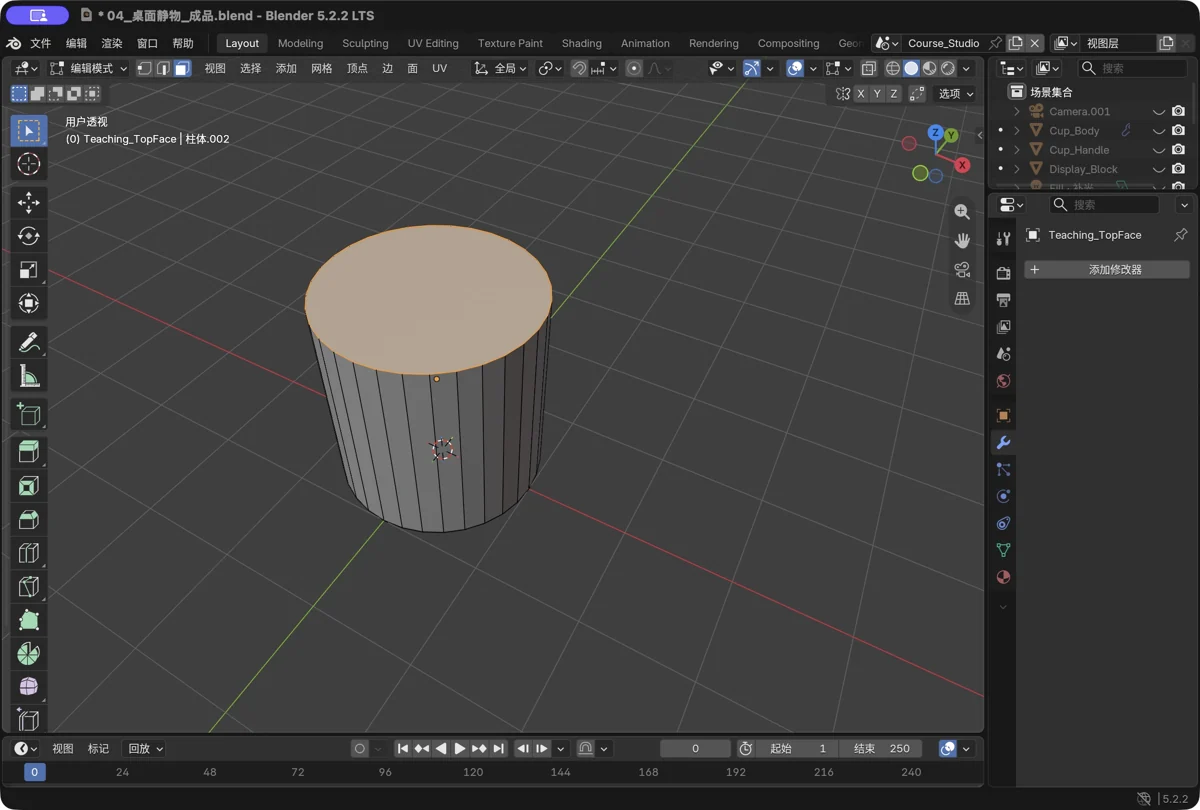Screen dimensions: 1200x810
Task: Enable edge select mode
Action: coord(163,68)
